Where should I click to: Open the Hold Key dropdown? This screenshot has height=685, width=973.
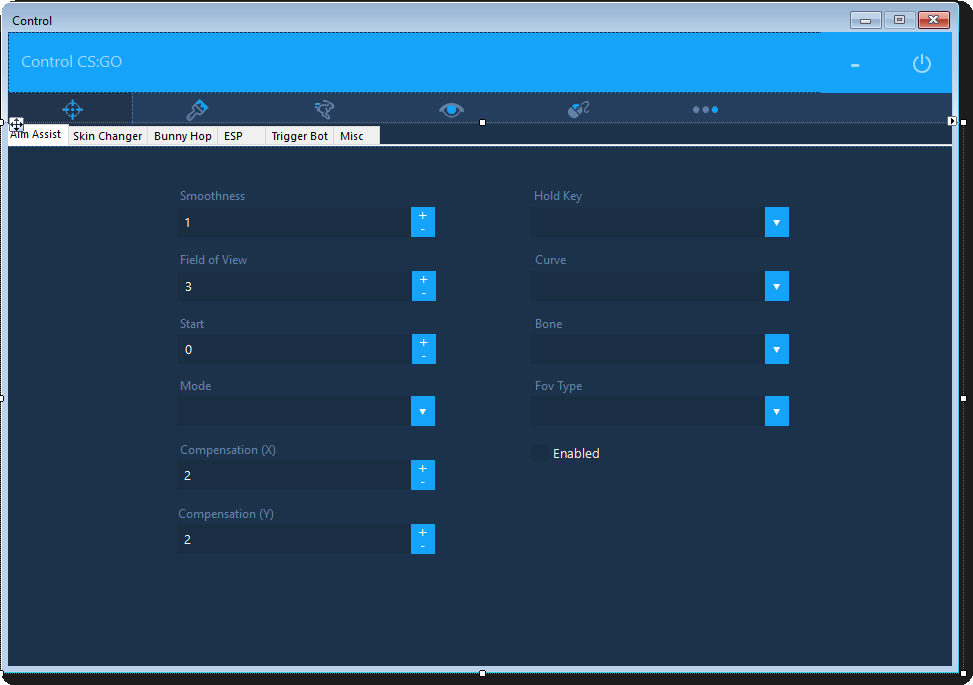pos(777,222)
